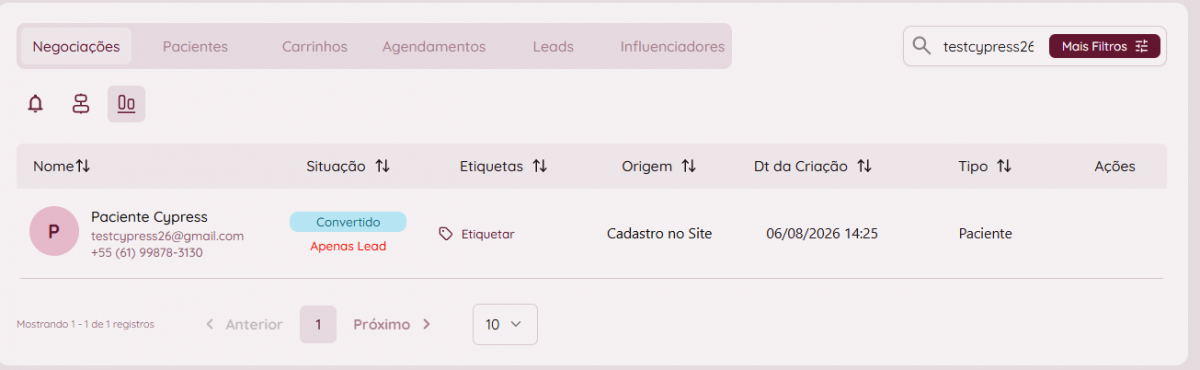
Task: Click the search field with testcypress26
Action: [988, 46]
